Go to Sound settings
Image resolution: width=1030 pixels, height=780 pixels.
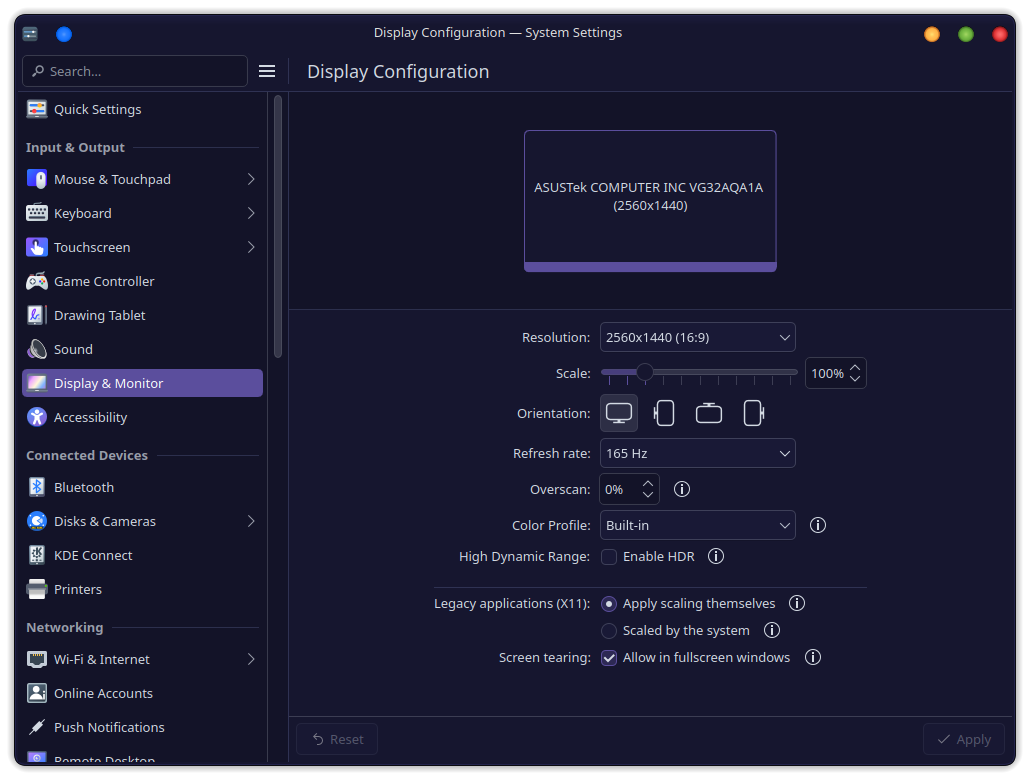143,349
